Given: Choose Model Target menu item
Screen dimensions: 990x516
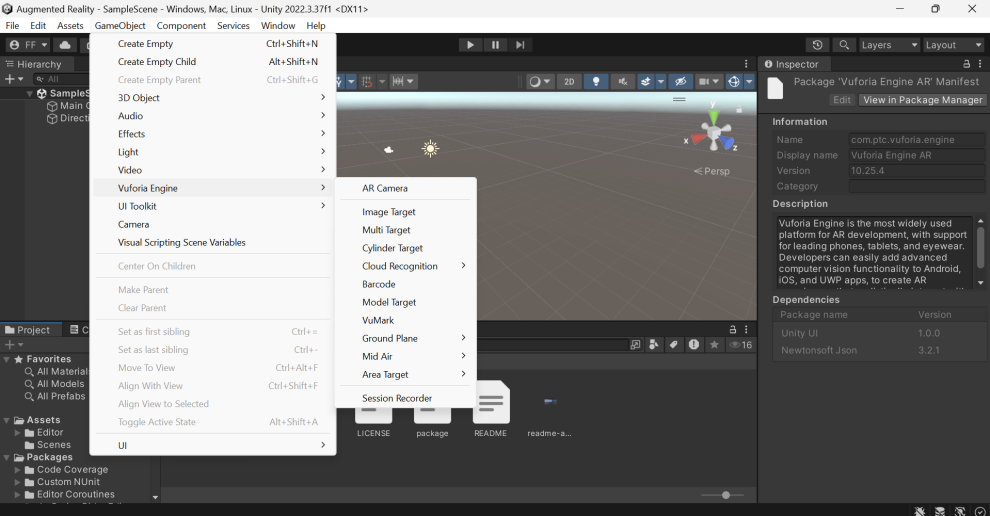Looking at the screenshot, I should click(x=405, y=303).
